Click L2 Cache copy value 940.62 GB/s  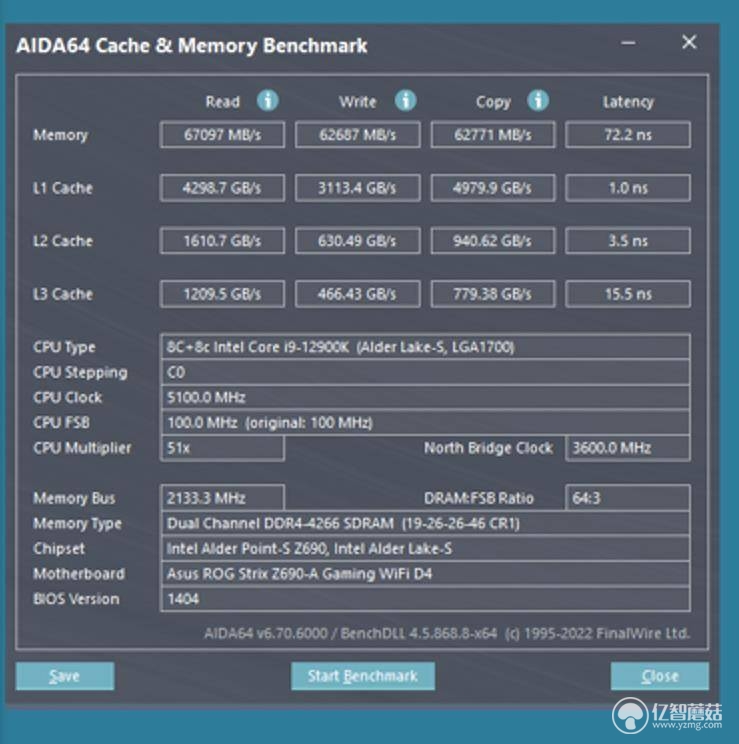(493, 241)
